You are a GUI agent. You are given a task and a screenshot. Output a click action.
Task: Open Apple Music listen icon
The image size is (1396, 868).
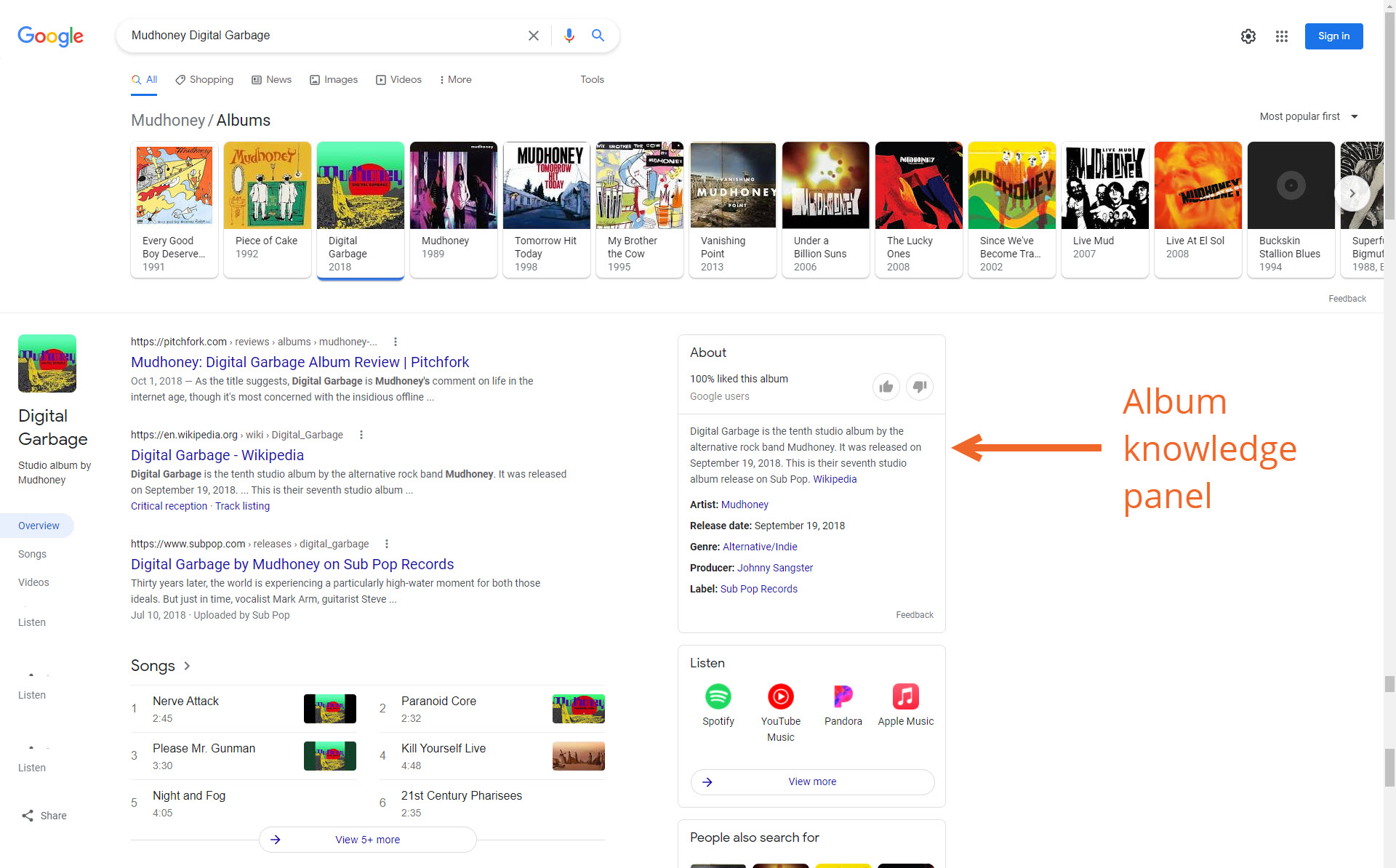[905, 696]
